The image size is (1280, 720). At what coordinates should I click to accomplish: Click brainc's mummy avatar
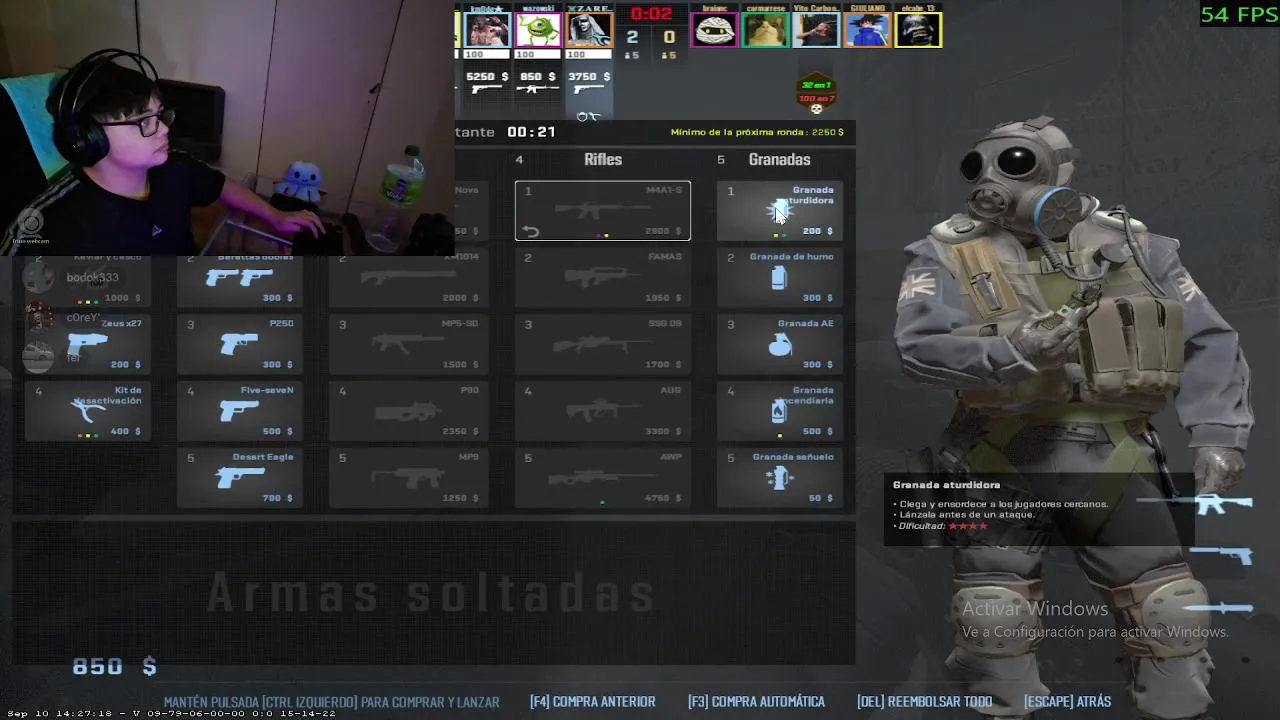714,30
